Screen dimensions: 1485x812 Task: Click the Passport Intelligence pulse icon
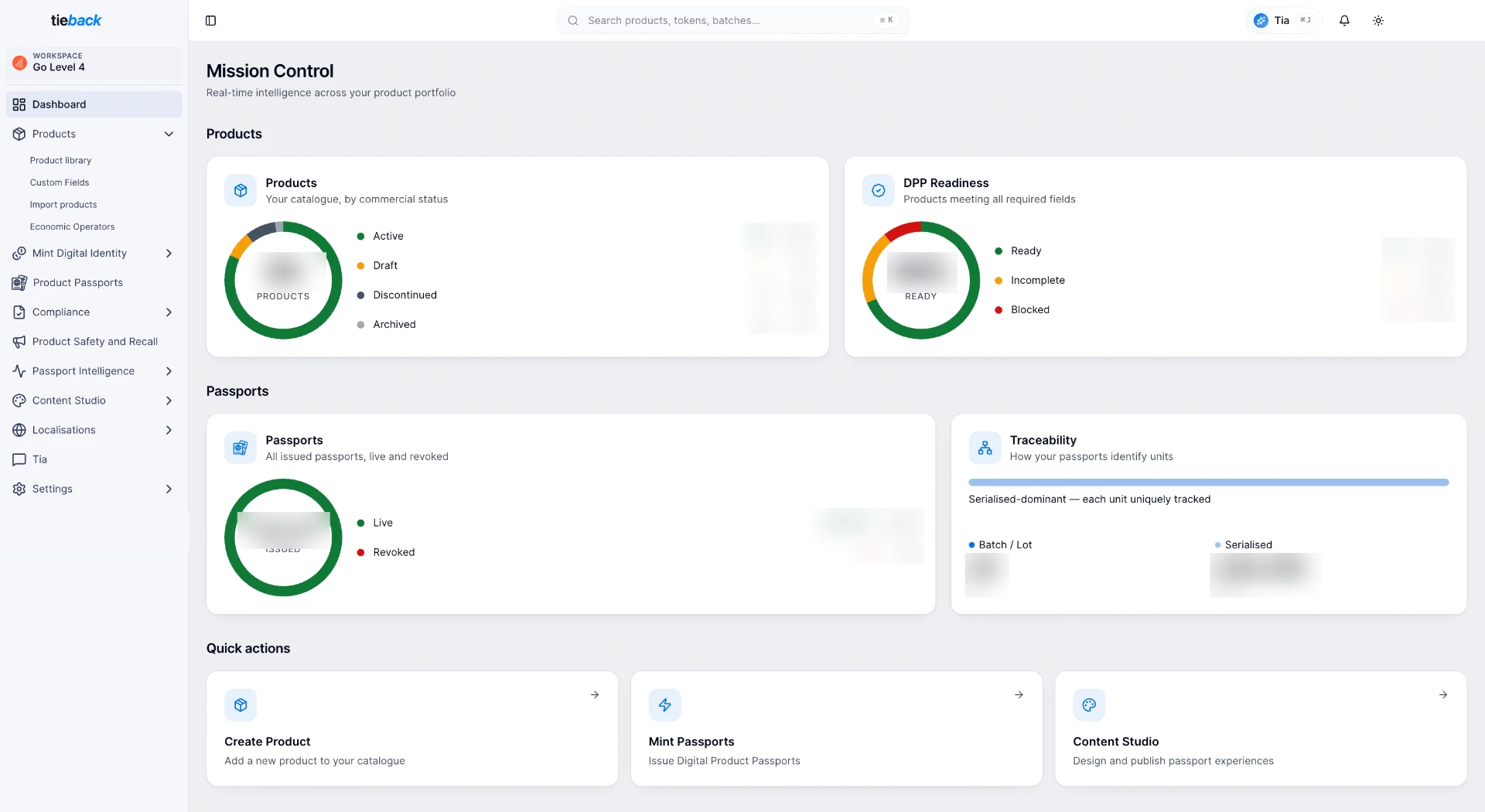click(19, 371)
